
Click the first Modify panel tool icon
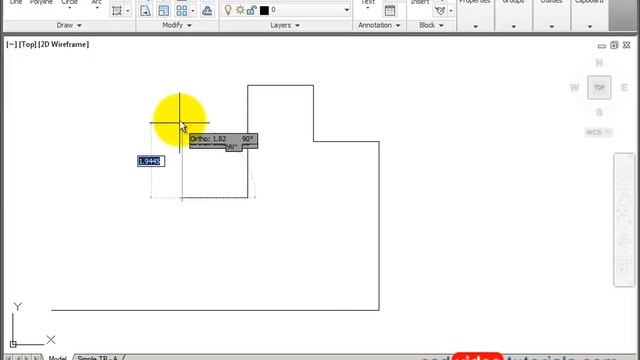coord(145,11)
